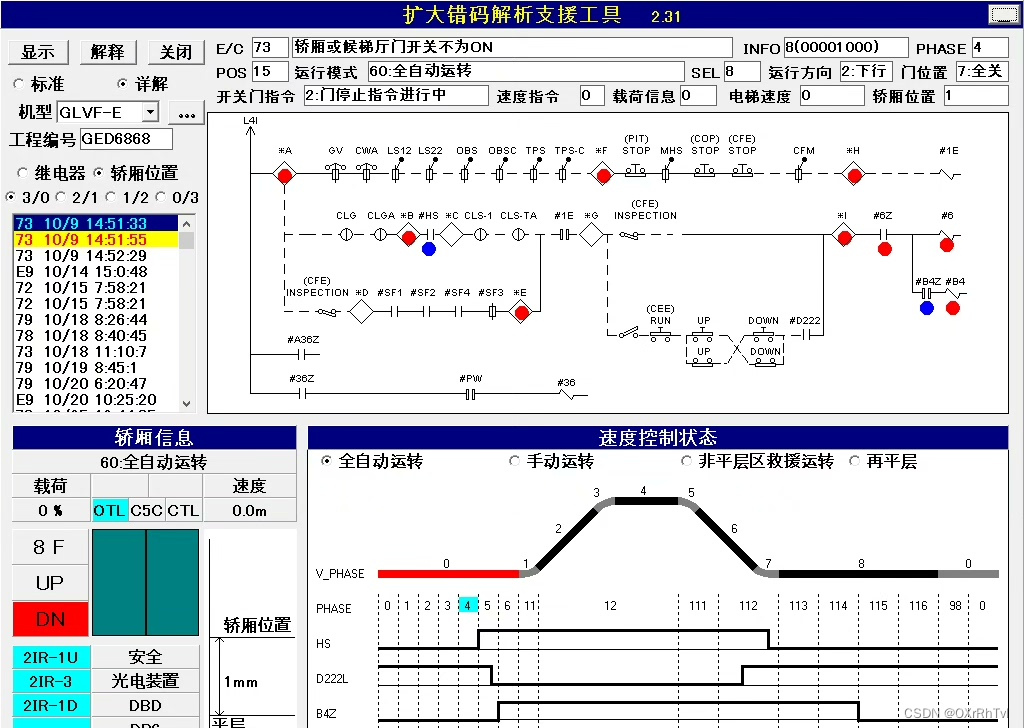
Task: Click the *A red diamond node
Action: point(285,174)
